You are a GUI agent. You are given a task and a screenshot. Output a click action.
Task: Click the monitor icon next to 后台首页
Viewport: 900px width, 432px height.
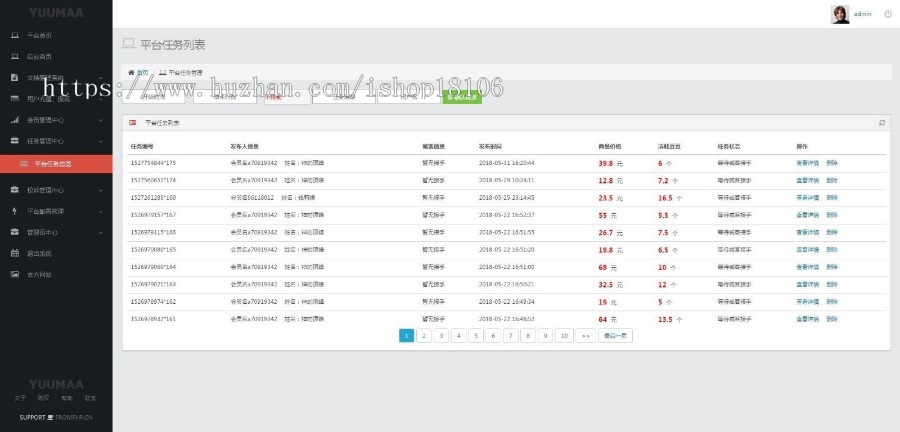point(14,56)
